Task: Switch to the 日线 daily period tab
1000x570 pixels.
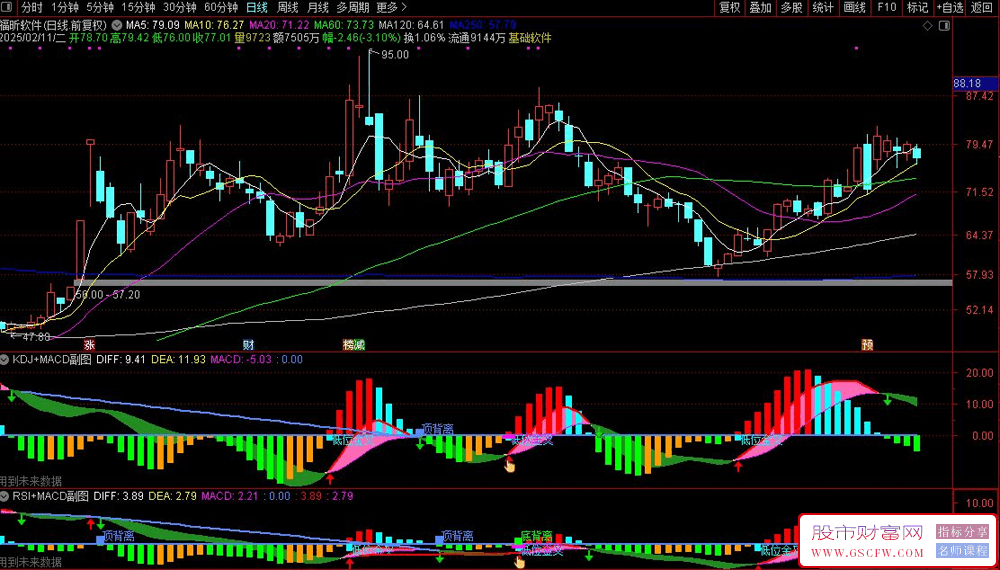Action: (257, 7)
